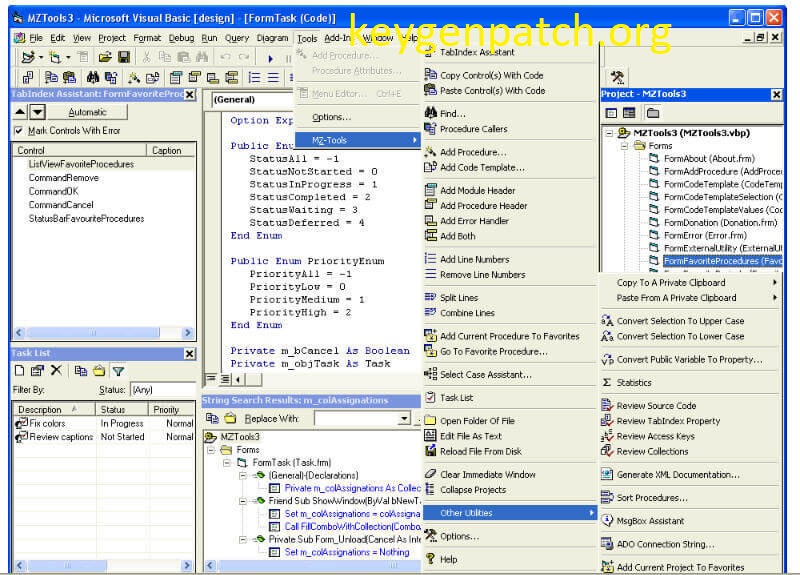The width and height of the screenshot is (800, 575).
Task: Click the delete task X icon
Action: click(x=56, y=371)
